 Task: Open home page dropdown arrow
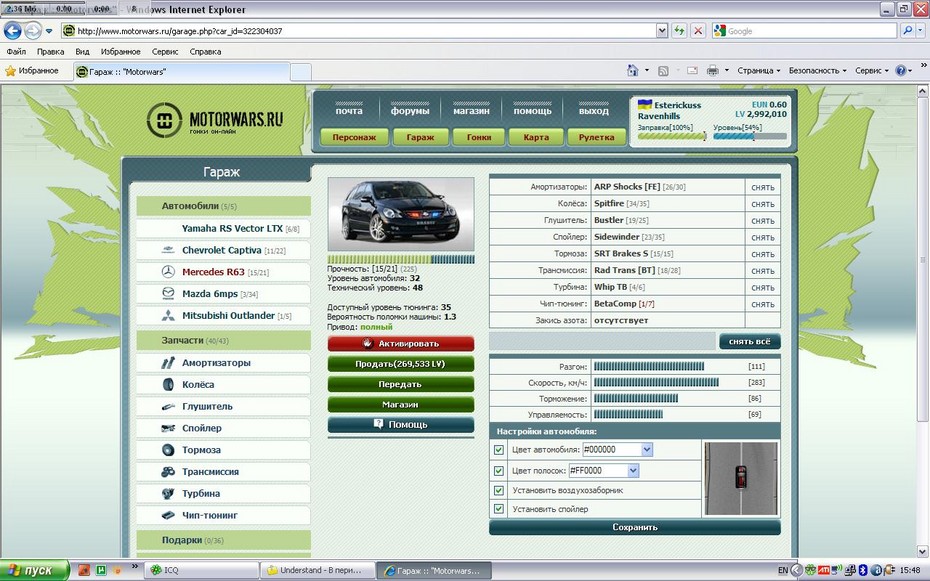646,71
